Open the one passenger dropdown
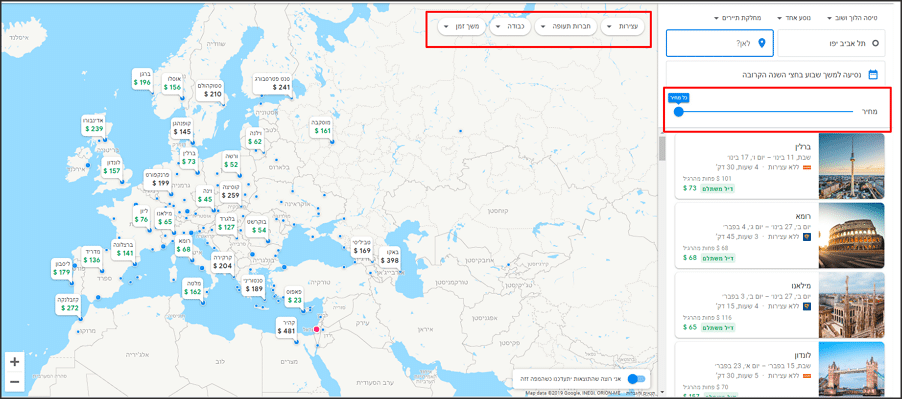The height and width of the screenshot is (399, 902). (x=794, y=18)
